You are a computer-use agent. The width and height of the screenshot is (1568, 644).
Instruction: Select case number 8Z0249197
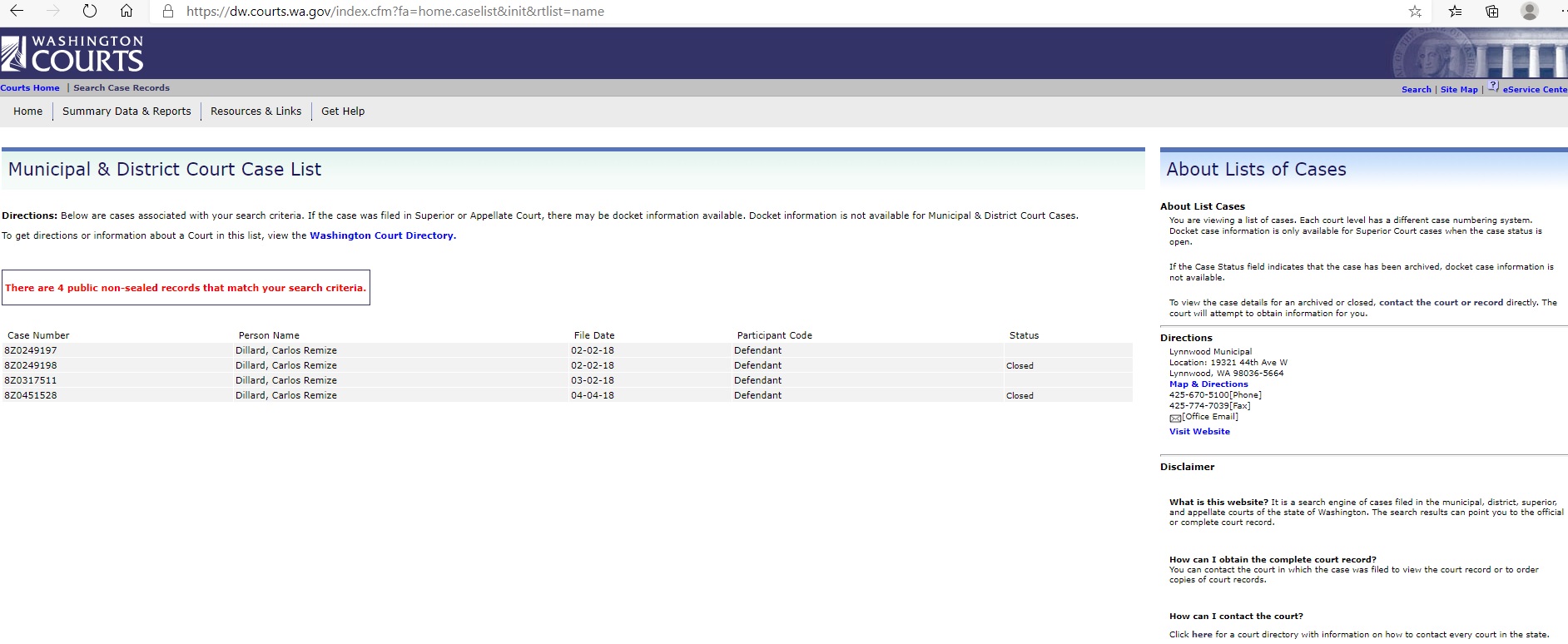(31, 350)
